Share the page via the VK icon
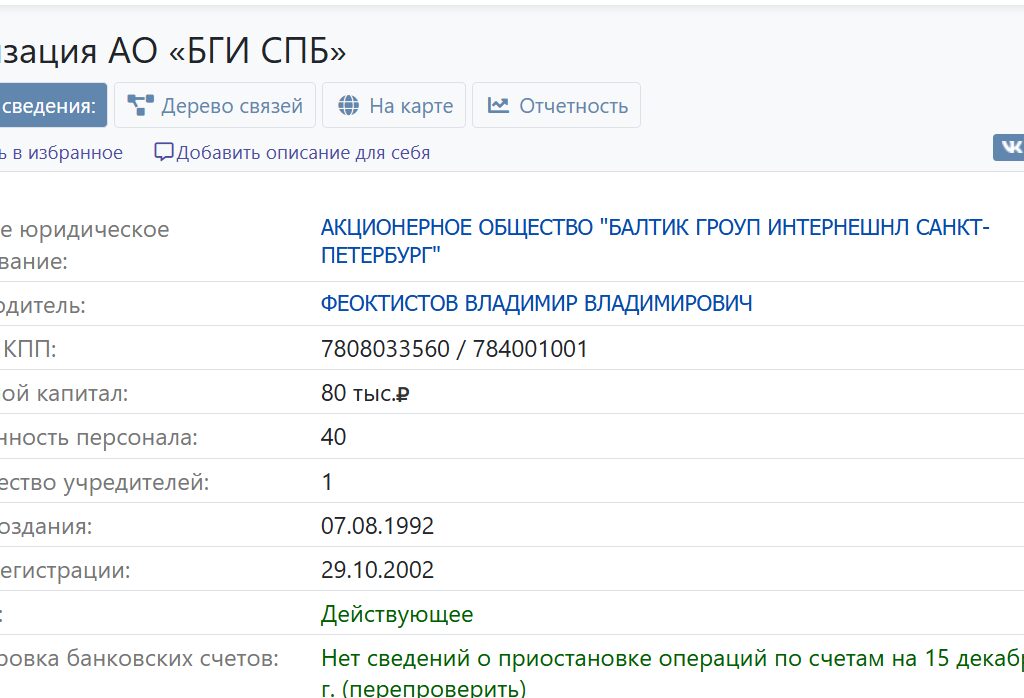 click(x=1009, y=148)
